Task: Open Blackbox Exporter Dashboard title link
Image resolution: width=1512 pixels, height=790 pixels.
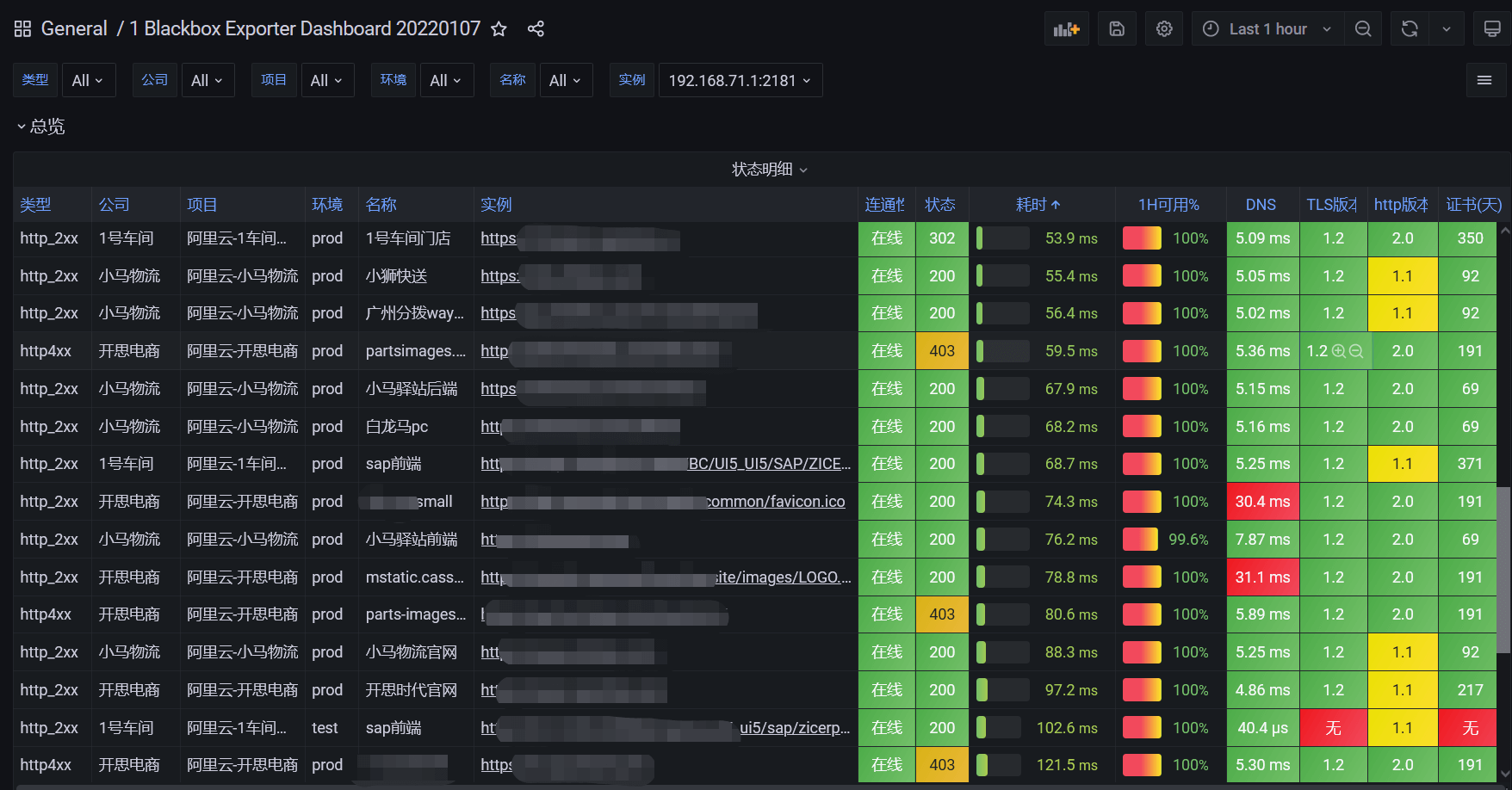Action: point(305,29)
